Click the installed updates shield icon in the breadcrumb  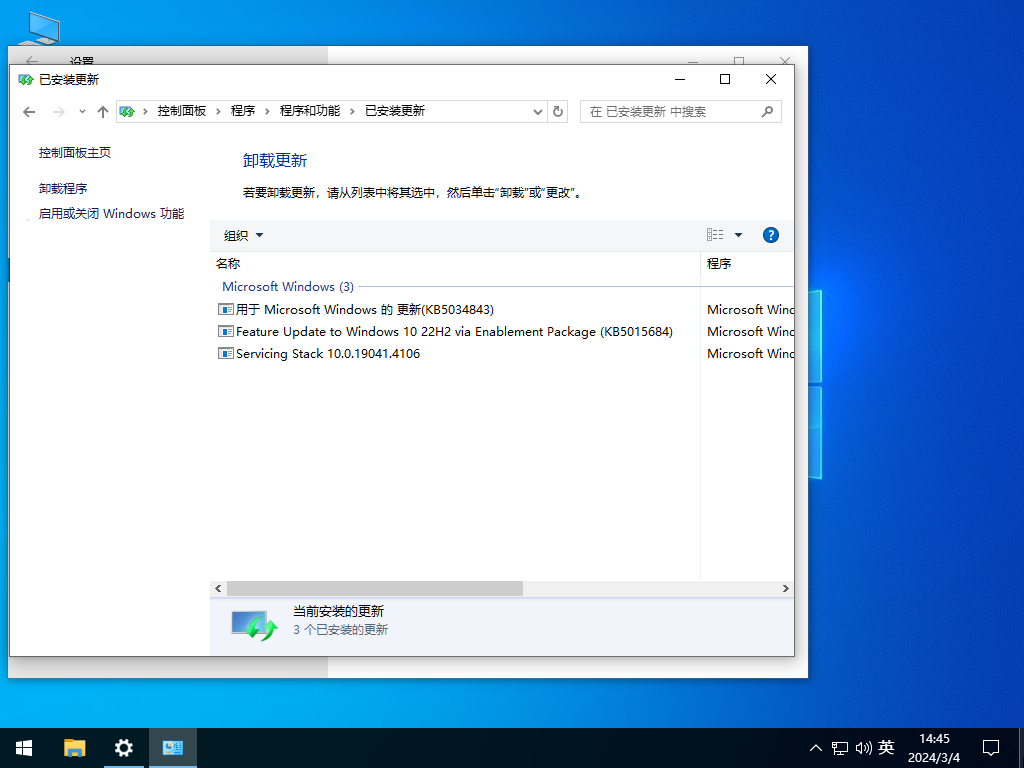tap(127, 111)
